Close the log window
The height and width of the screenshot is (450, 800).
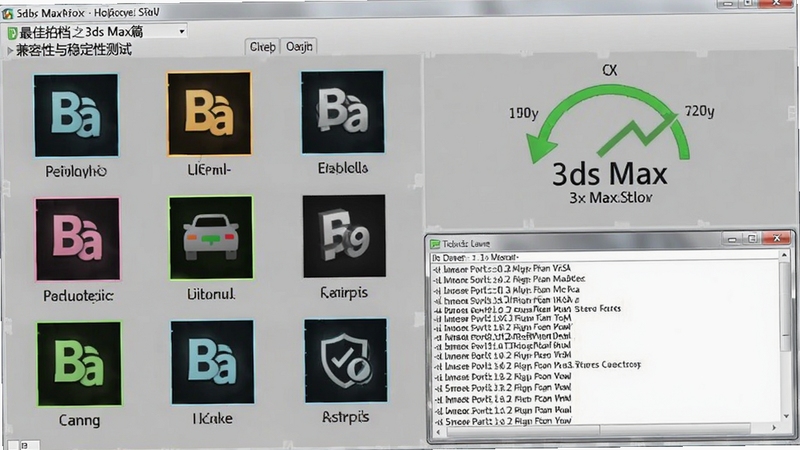tap(777, 238)
